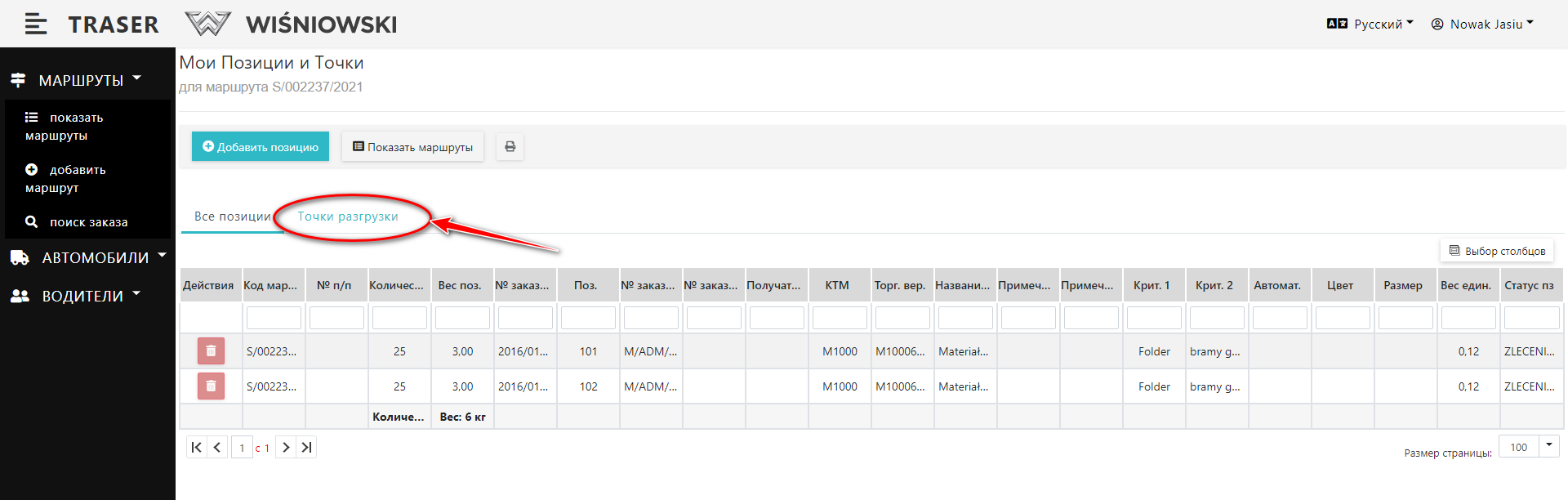Delete the row with position 101
The height and width of the screenshot is (500, 1568).
click(211, 351)
